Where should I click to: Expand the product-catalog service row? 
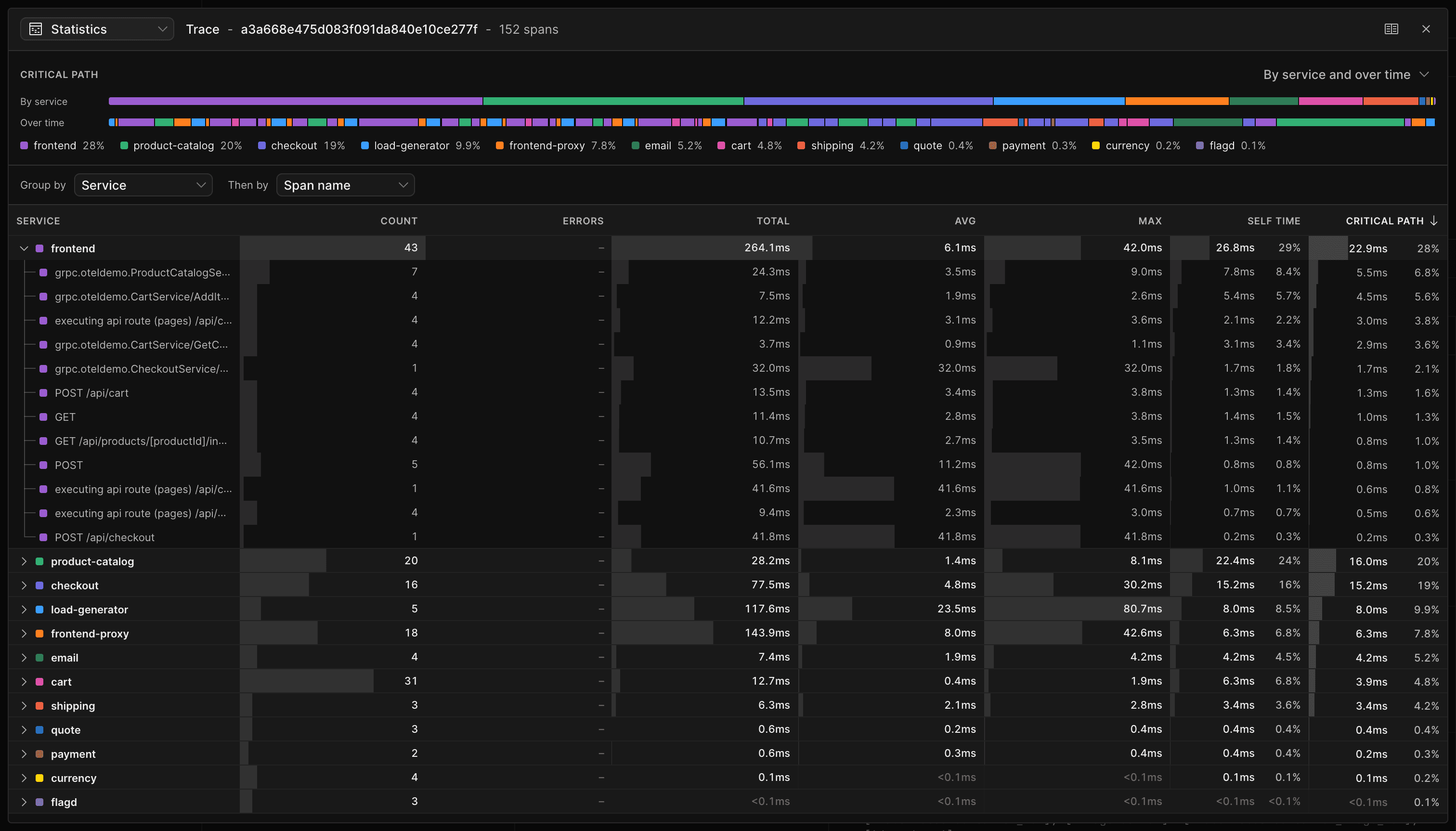point(24,561)
